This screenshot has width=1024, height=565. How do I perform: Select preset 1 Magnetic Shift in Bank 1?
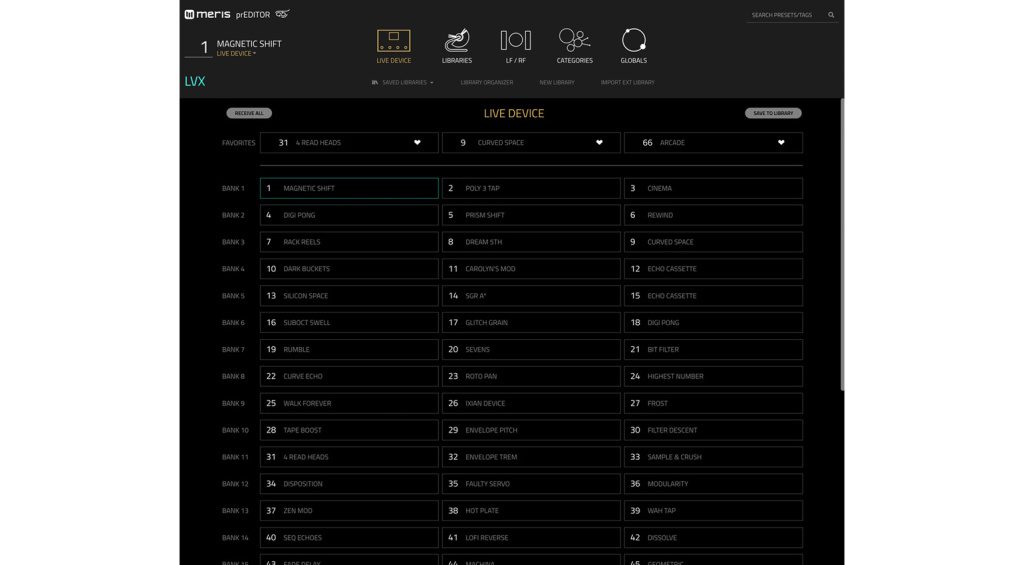click(x=349, y=188)
